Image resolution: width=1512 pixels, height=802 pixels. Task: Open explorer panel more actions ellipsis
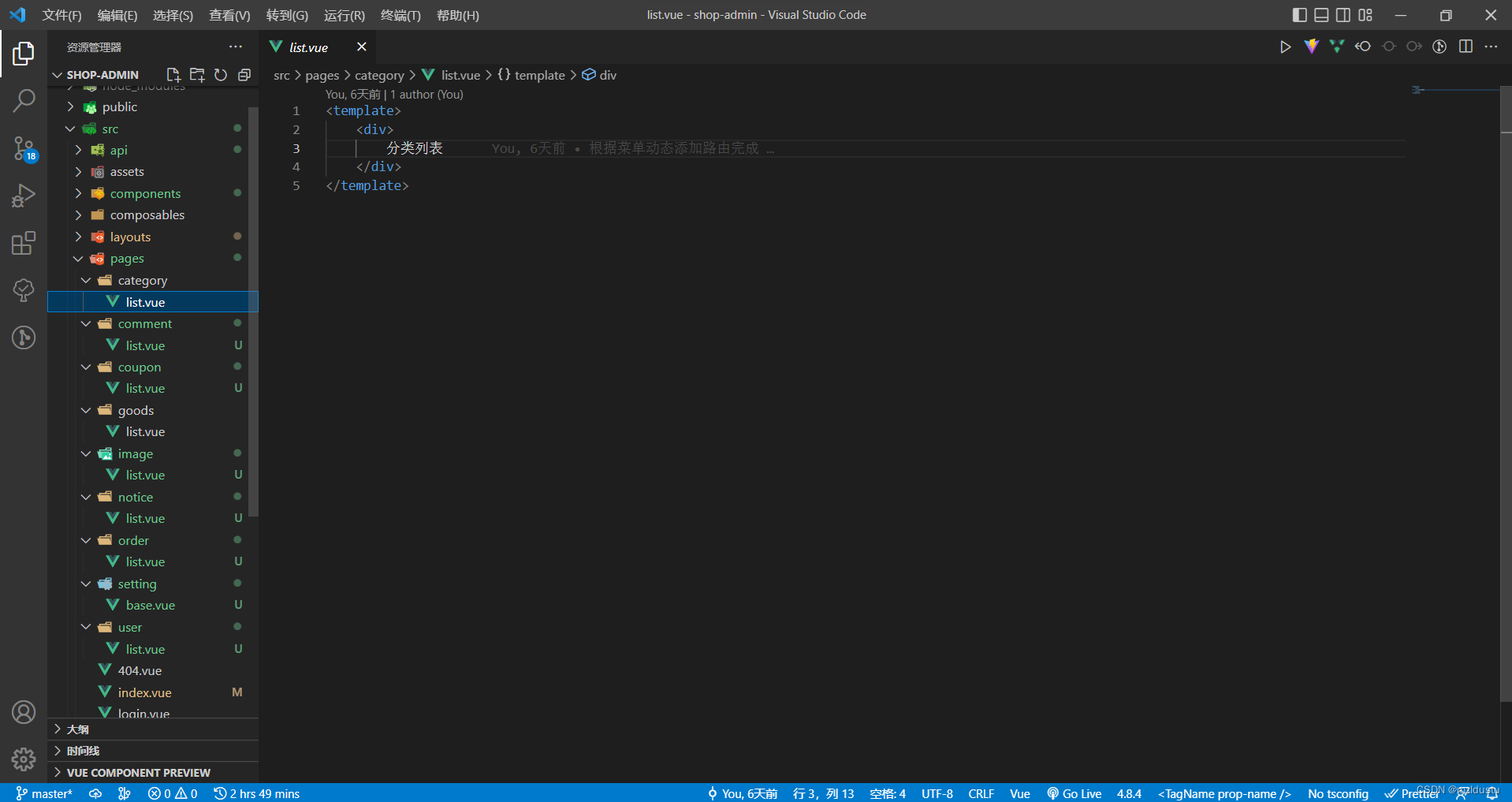click(x=236, y=47)
